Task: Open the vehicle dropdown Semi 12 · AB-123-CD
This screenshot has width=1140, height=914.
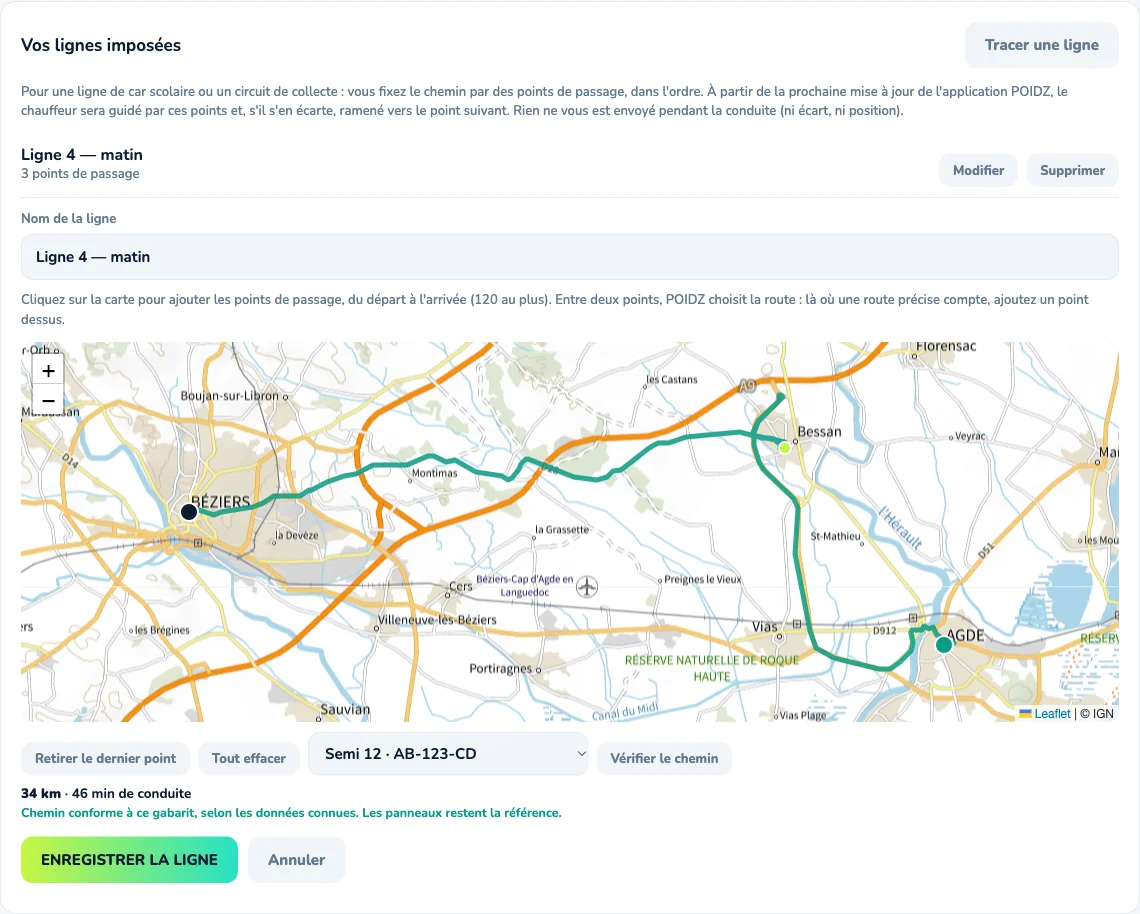Action: click(448, 754)
